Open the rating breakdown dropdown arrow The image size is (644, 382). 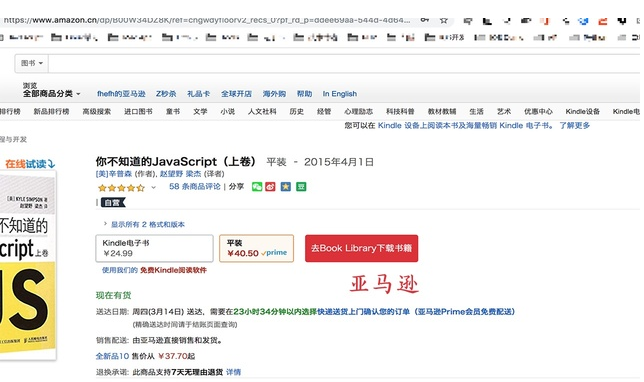pyautogui.click(x=154, y=187)
